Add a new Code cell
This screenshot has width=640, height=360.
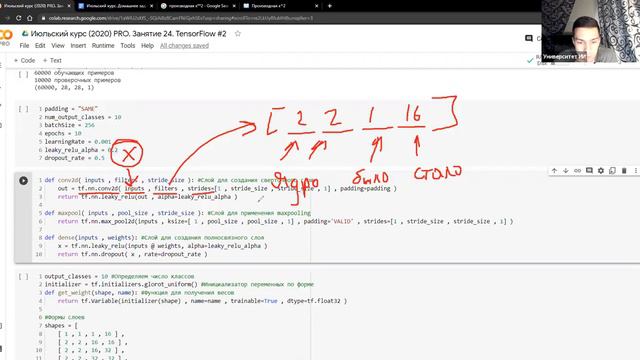(x=24, y=60)
